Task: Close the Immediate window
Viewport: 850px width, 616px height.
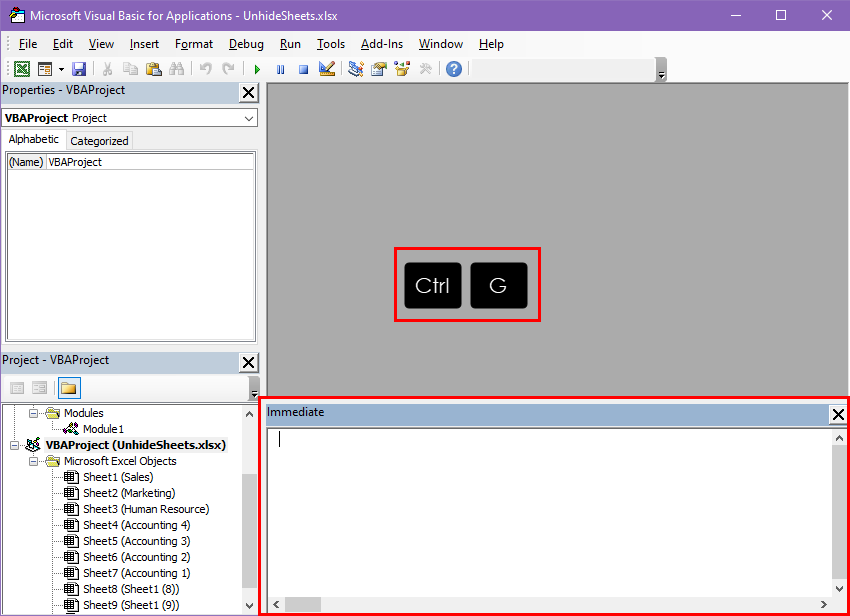Action: point(838,415)
